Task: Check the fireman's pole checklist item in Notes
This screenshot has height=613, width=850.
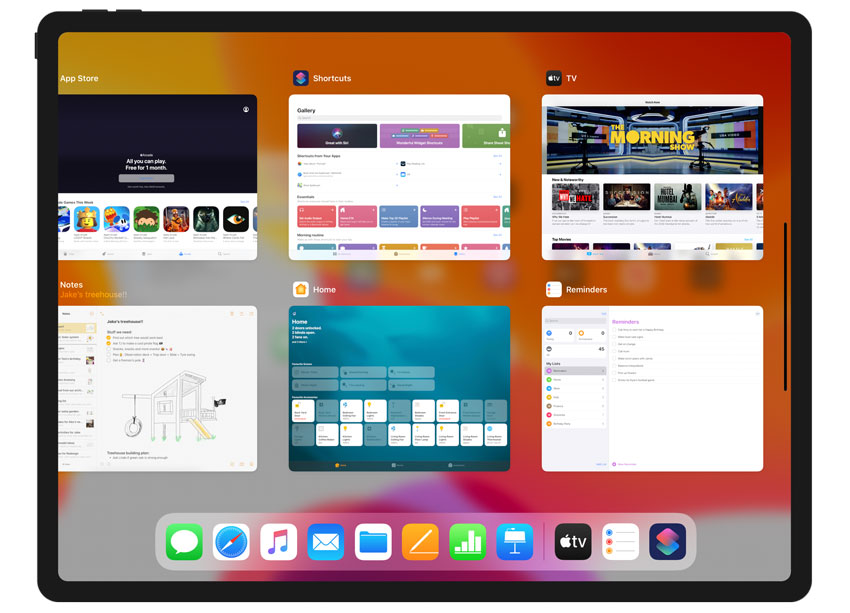Action: (x=108, y=360)
